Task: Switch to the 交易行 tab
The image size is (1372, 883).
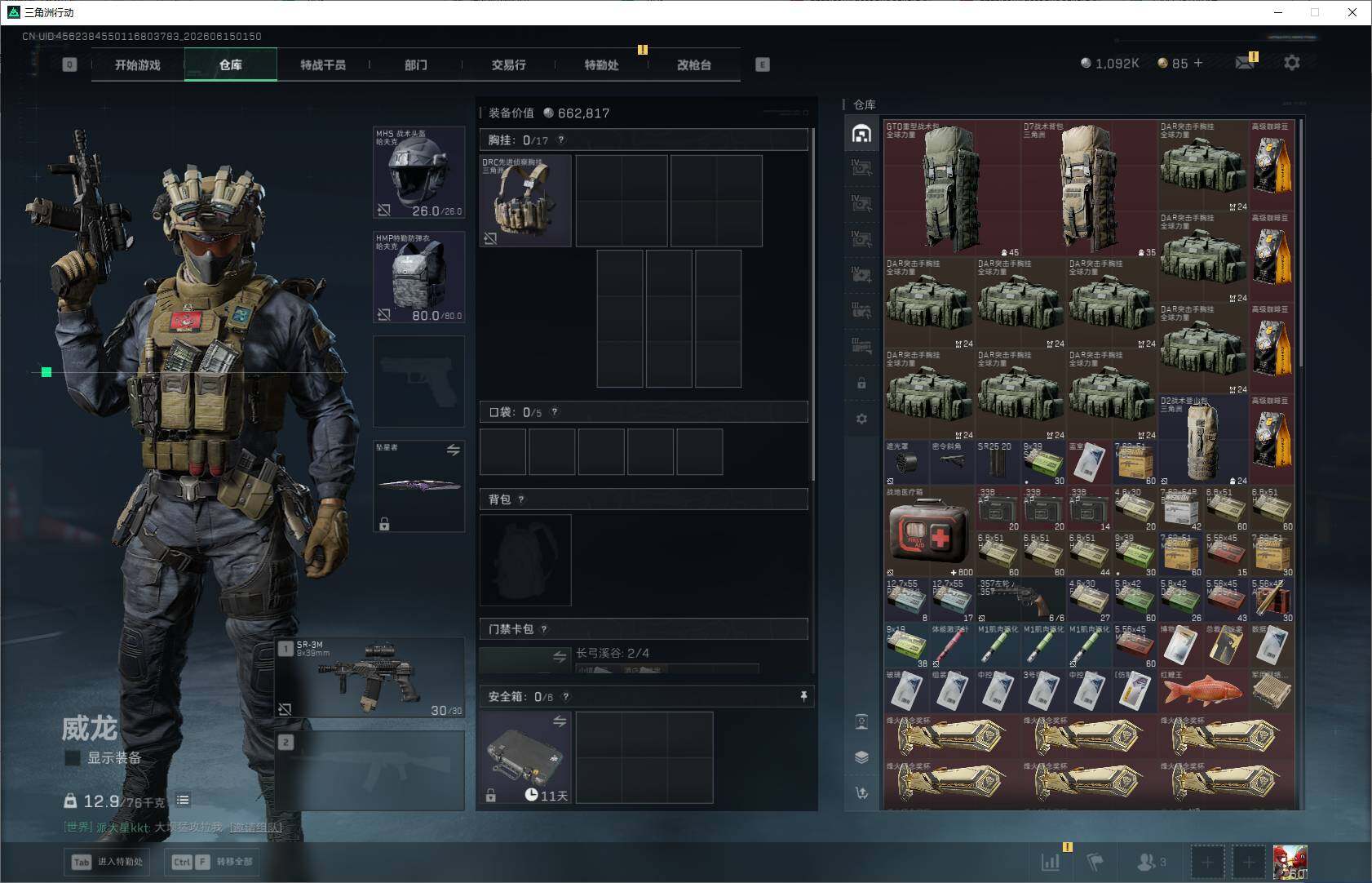Action: (509, 64)
